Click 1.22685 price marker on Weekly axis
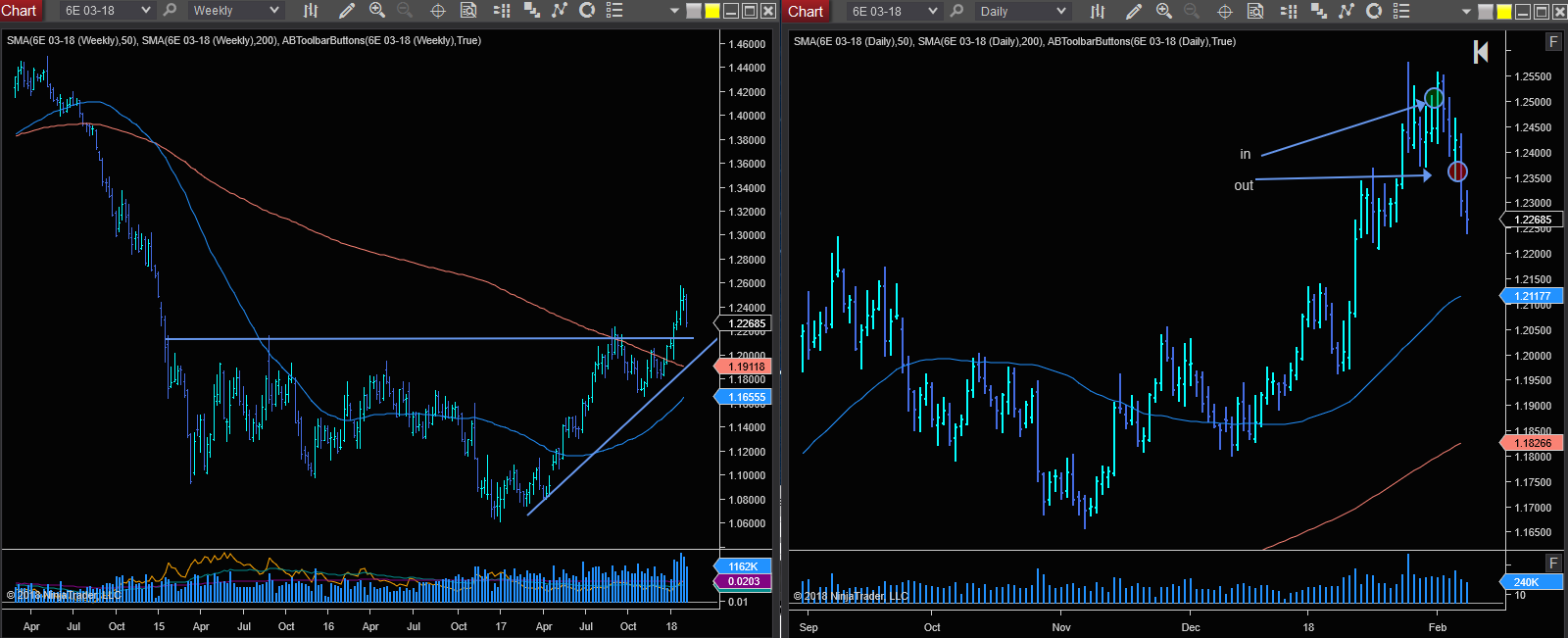 [745, 323]
